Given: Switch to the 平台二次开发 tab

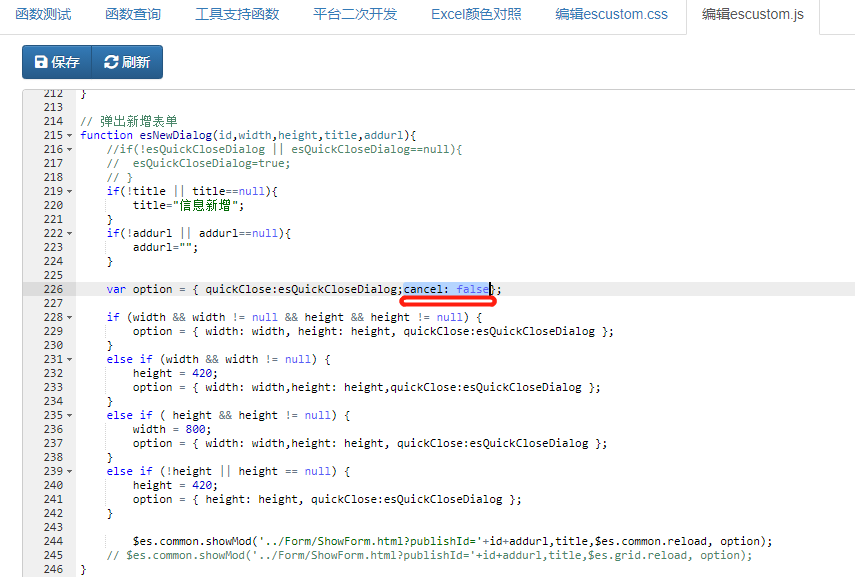Looking at the screenshot, I should click(x=355, y=14).
